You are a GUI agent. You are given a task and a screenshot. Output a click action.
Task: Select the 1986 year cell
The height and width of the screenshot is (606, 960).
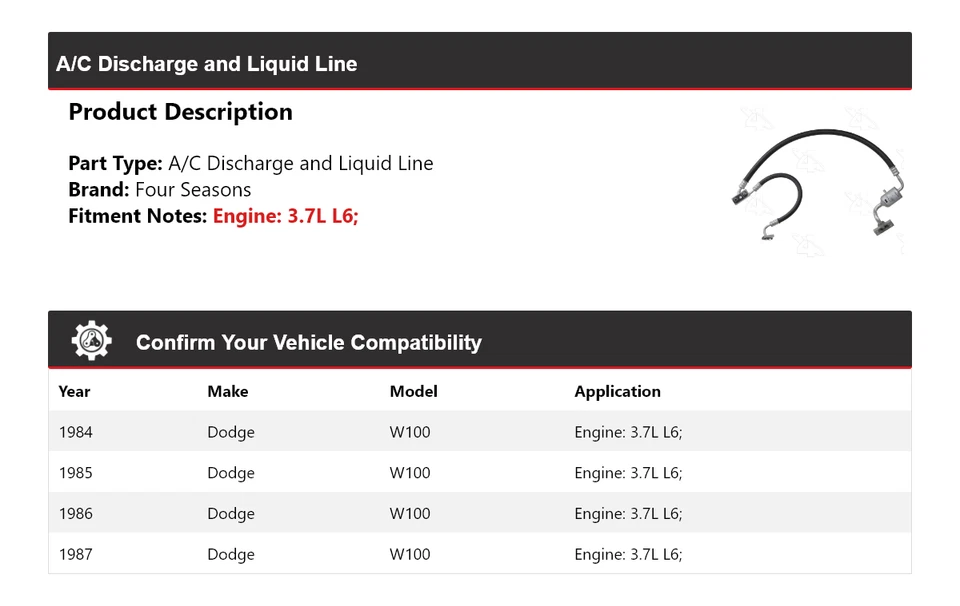coord(75,514)
